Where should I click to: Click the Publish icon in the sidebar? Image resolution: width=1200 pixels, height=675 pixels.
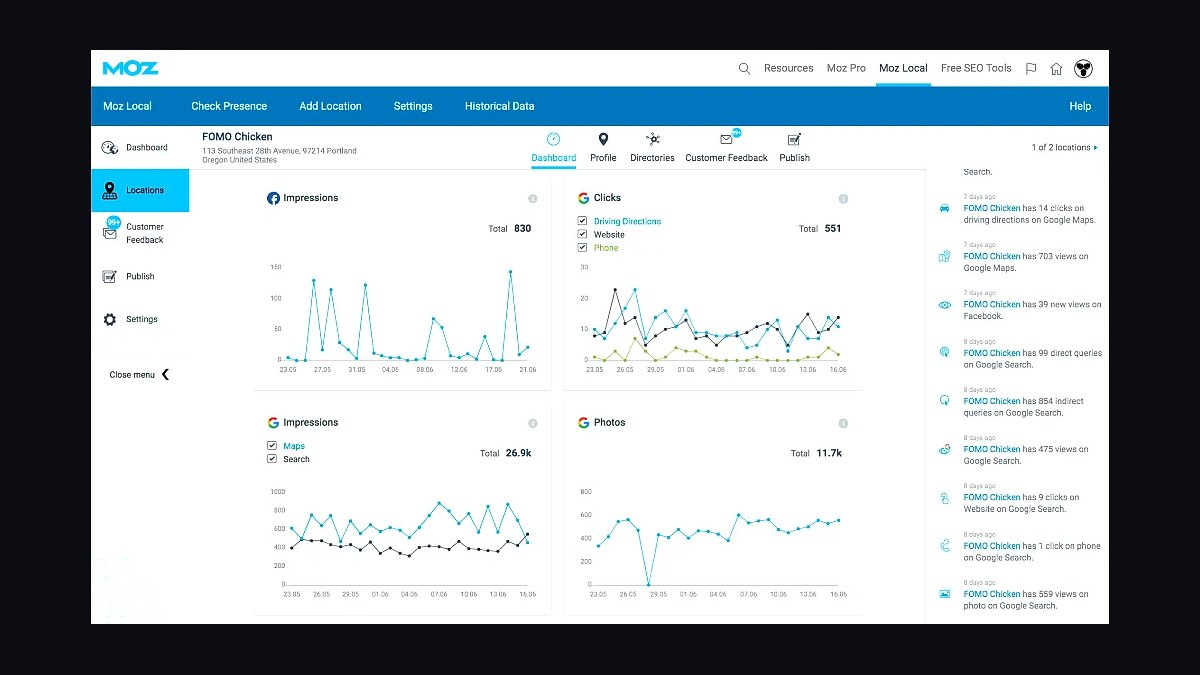point(110,277)
